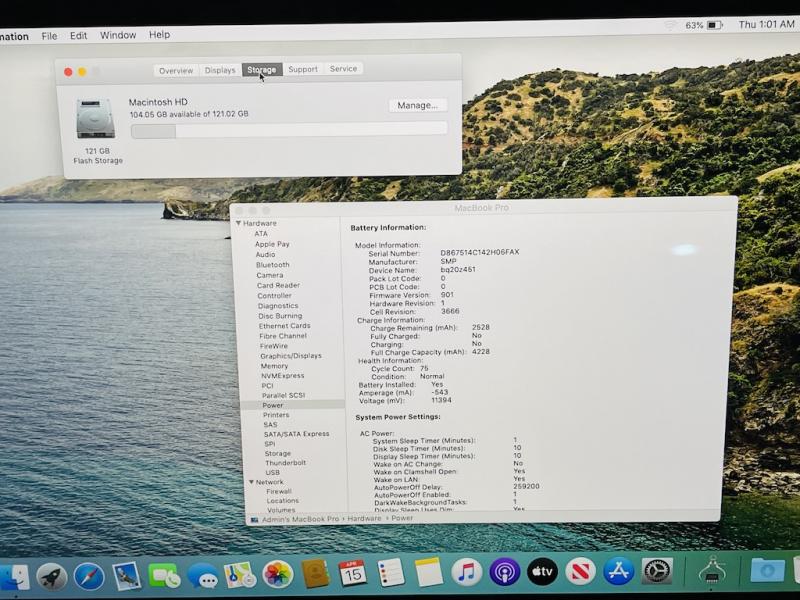Select SATA/SATA Express in the sidebar

click(296, 434)
